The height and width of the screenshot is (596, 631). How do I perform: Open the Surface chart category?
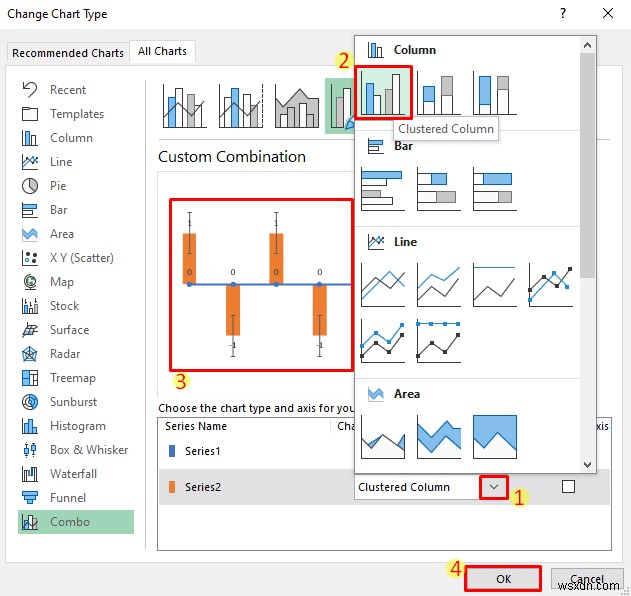coord(76,330)
